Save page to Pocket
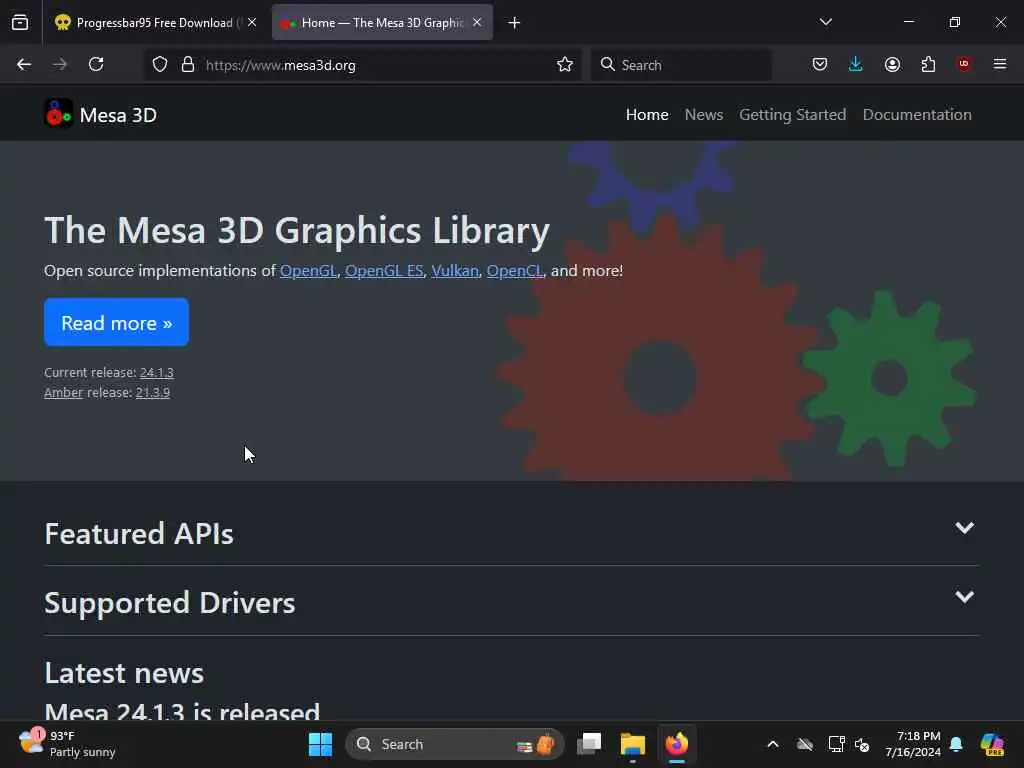1024x768 pixels. (820, 64)
